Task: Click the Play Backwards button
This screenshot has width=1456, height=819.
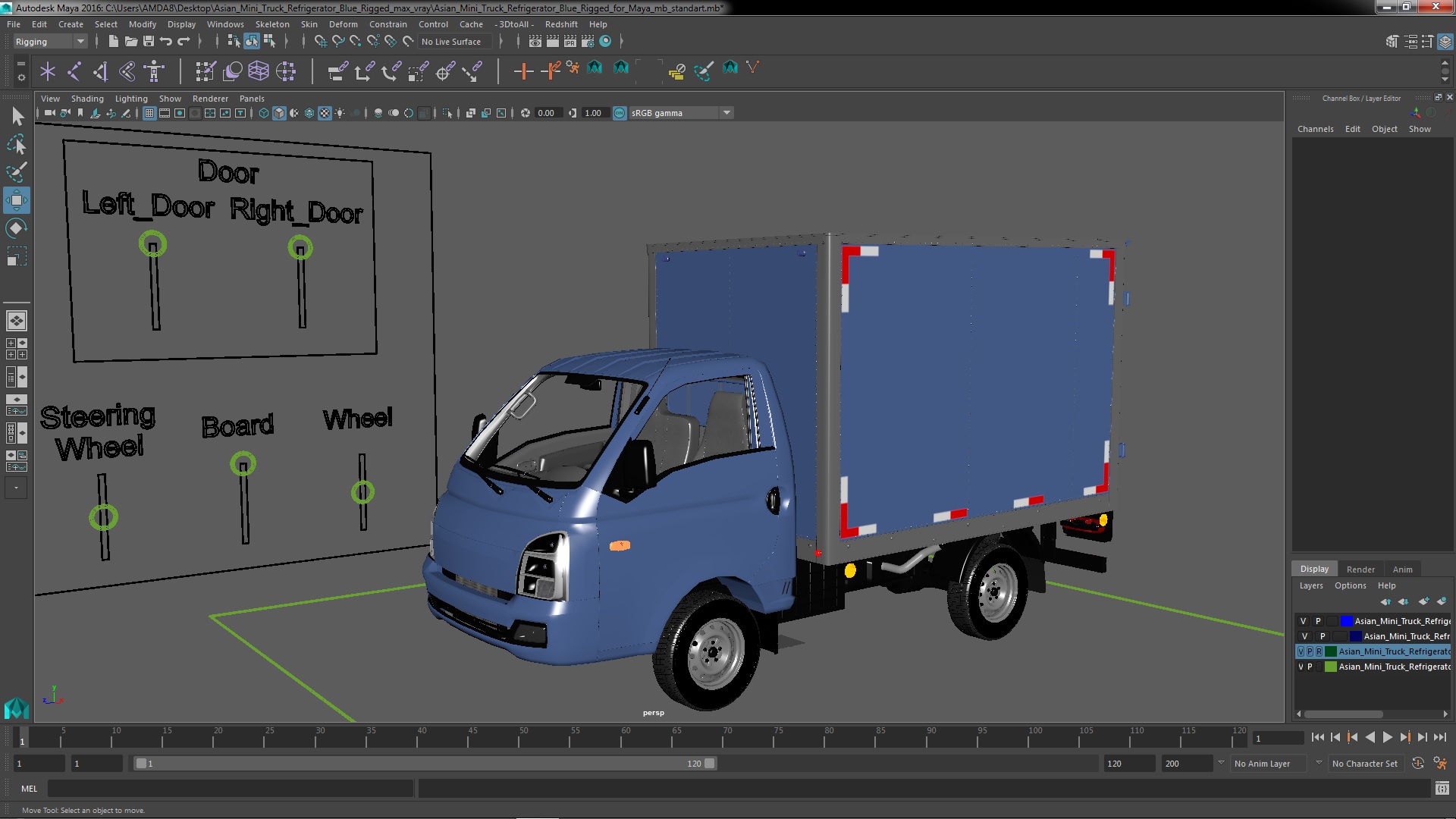Action: pyautogui.click(x=1370, y=737)
